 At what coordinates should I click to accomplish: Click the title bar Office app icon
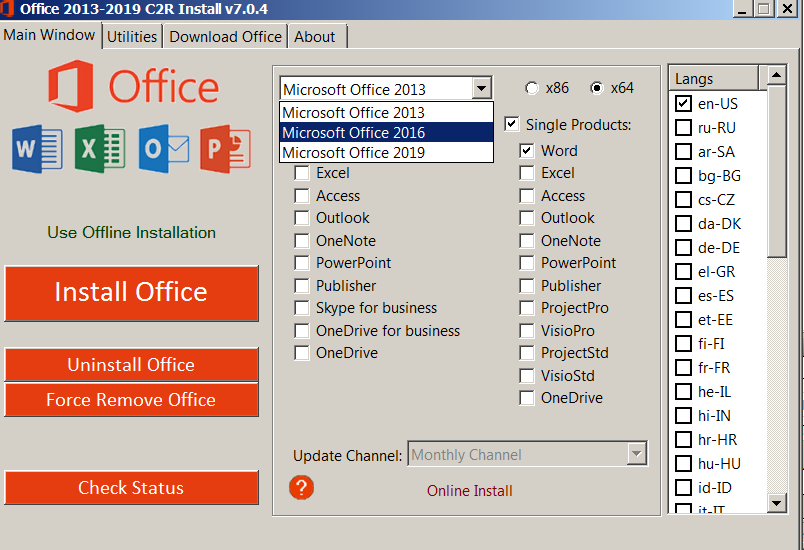(x=7, y=8)
